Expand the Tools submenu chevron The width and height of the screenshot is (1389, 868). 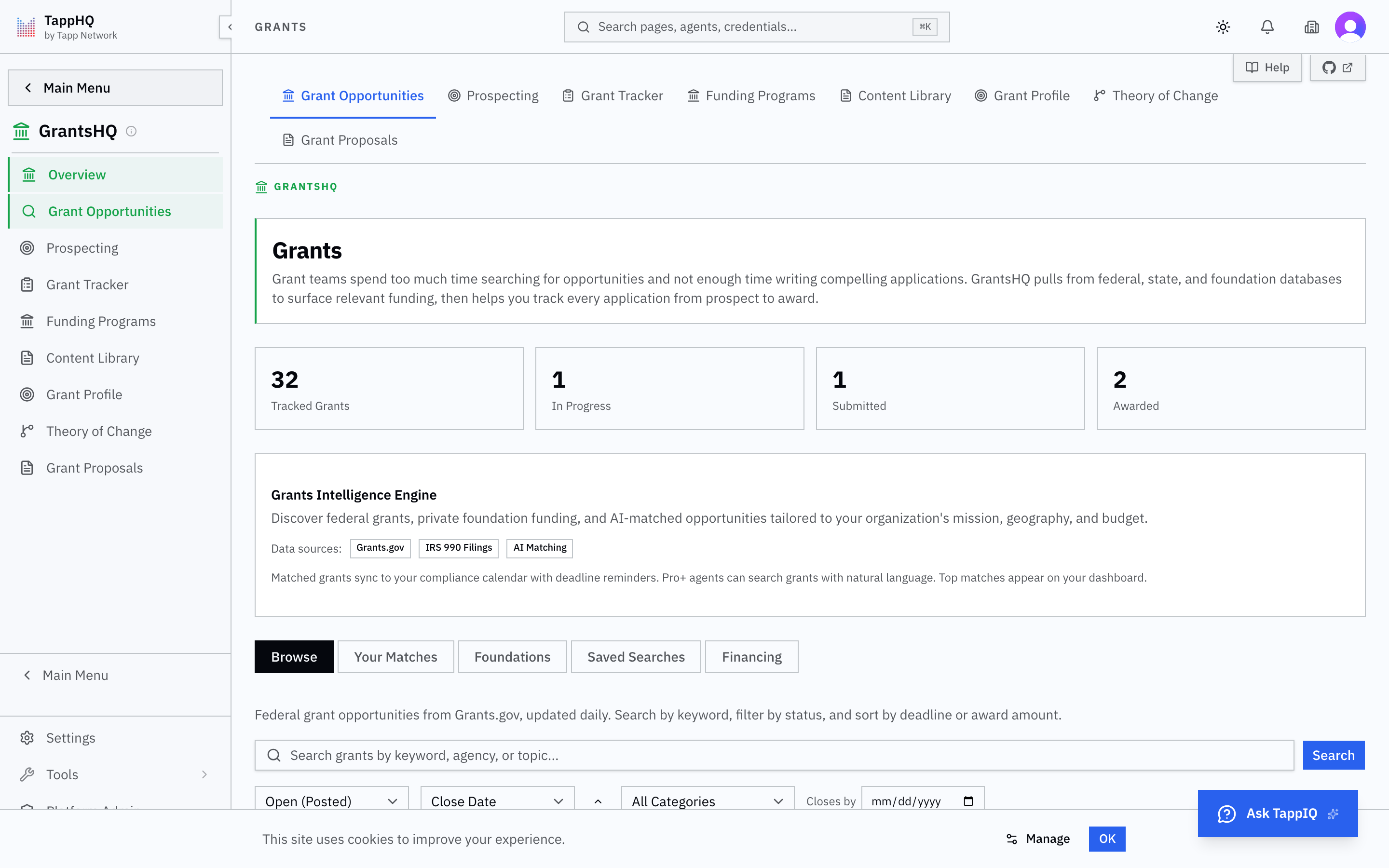click(204, 774)
